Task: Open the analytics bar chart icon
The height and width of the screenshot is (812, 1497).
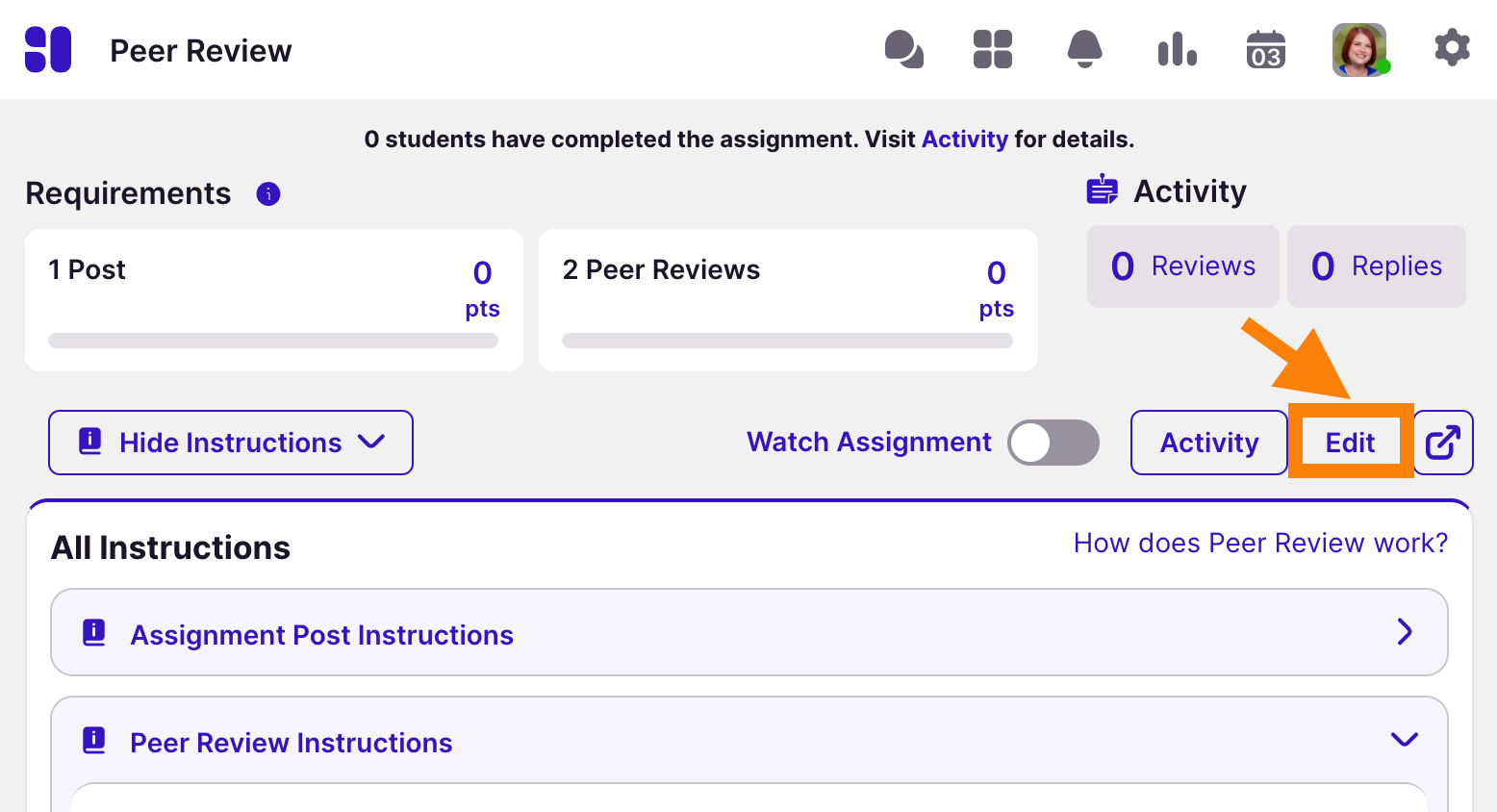Action: (x=1177, y=50)
